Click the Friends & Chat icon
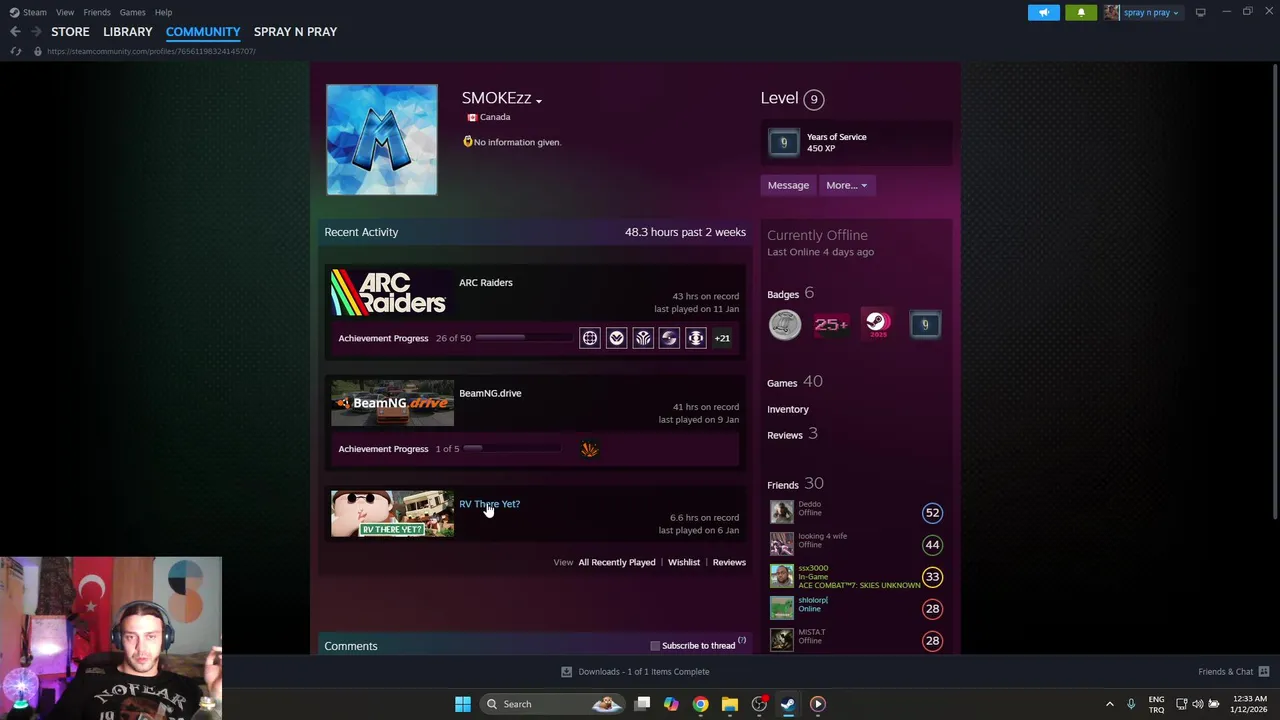This screenshot has height=720, width=1280. (x=1263, y=672)
